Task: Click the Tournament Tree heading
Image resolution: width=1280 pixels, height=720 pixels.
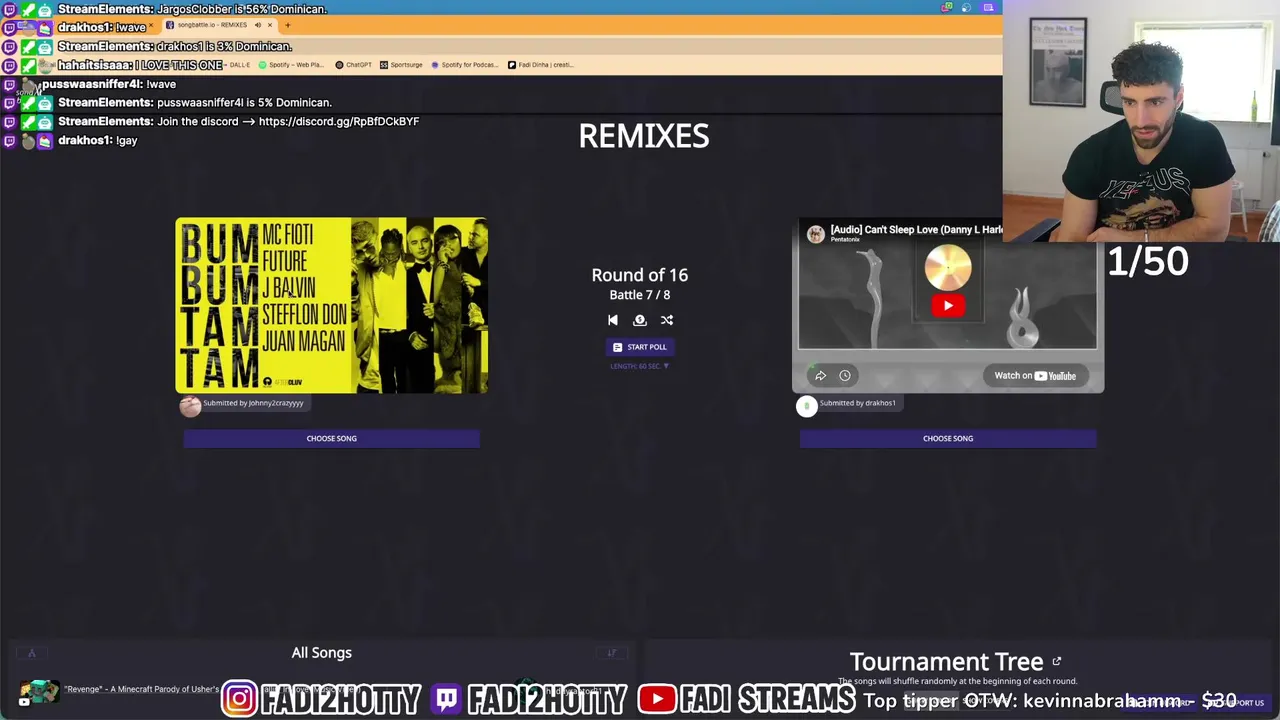Action: [946, 662]
